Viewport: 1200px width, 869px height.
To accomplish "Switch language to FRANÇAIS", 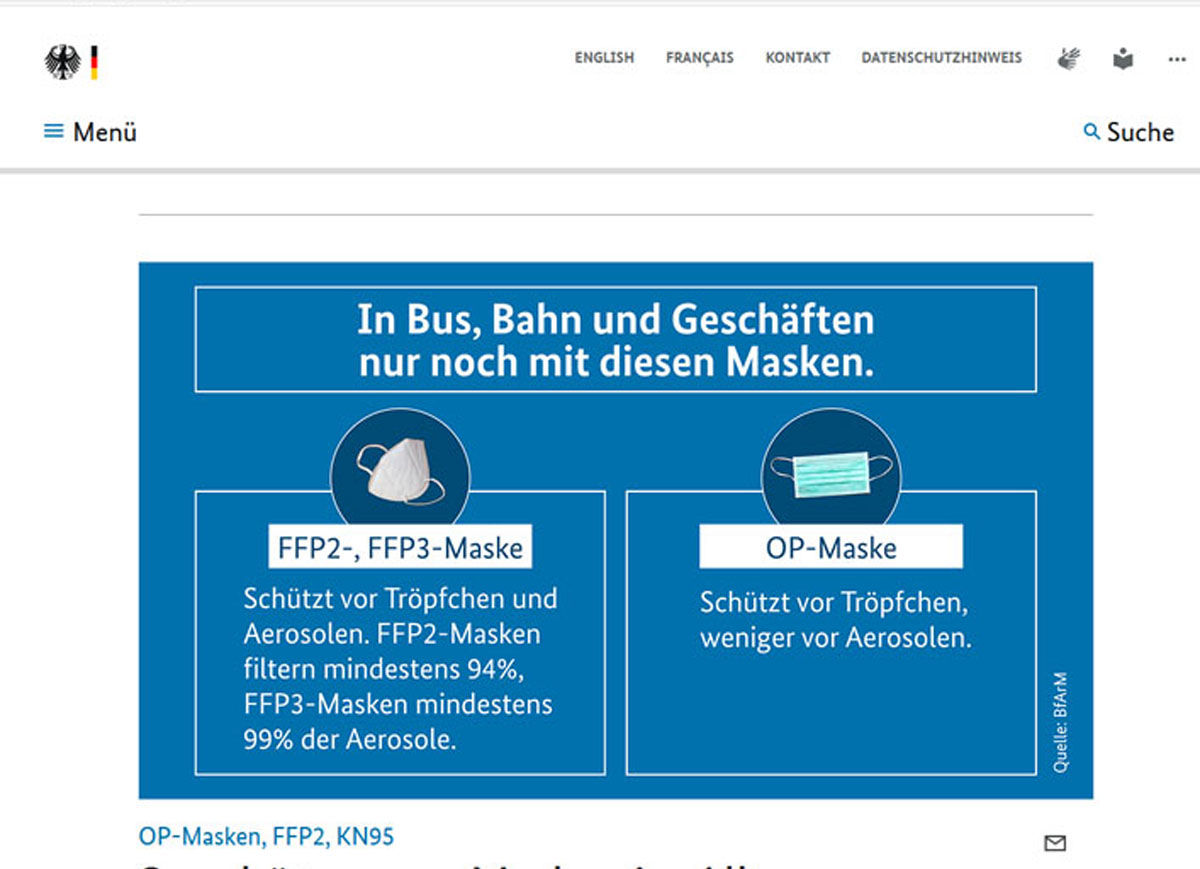I will click(x=699, y=58).
